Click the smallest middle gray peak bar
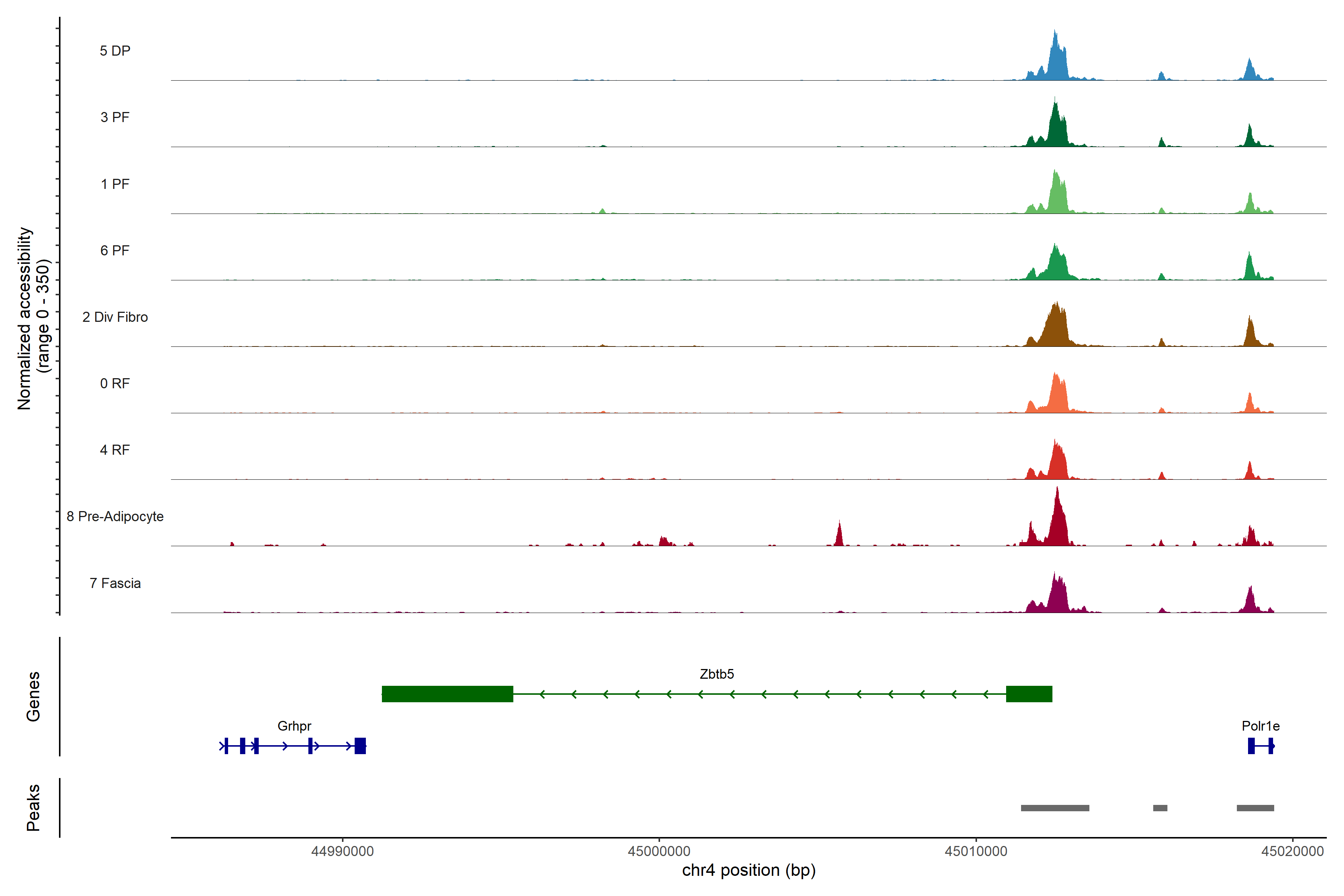Screen dimensions: 1344x896 (1160, 808)
